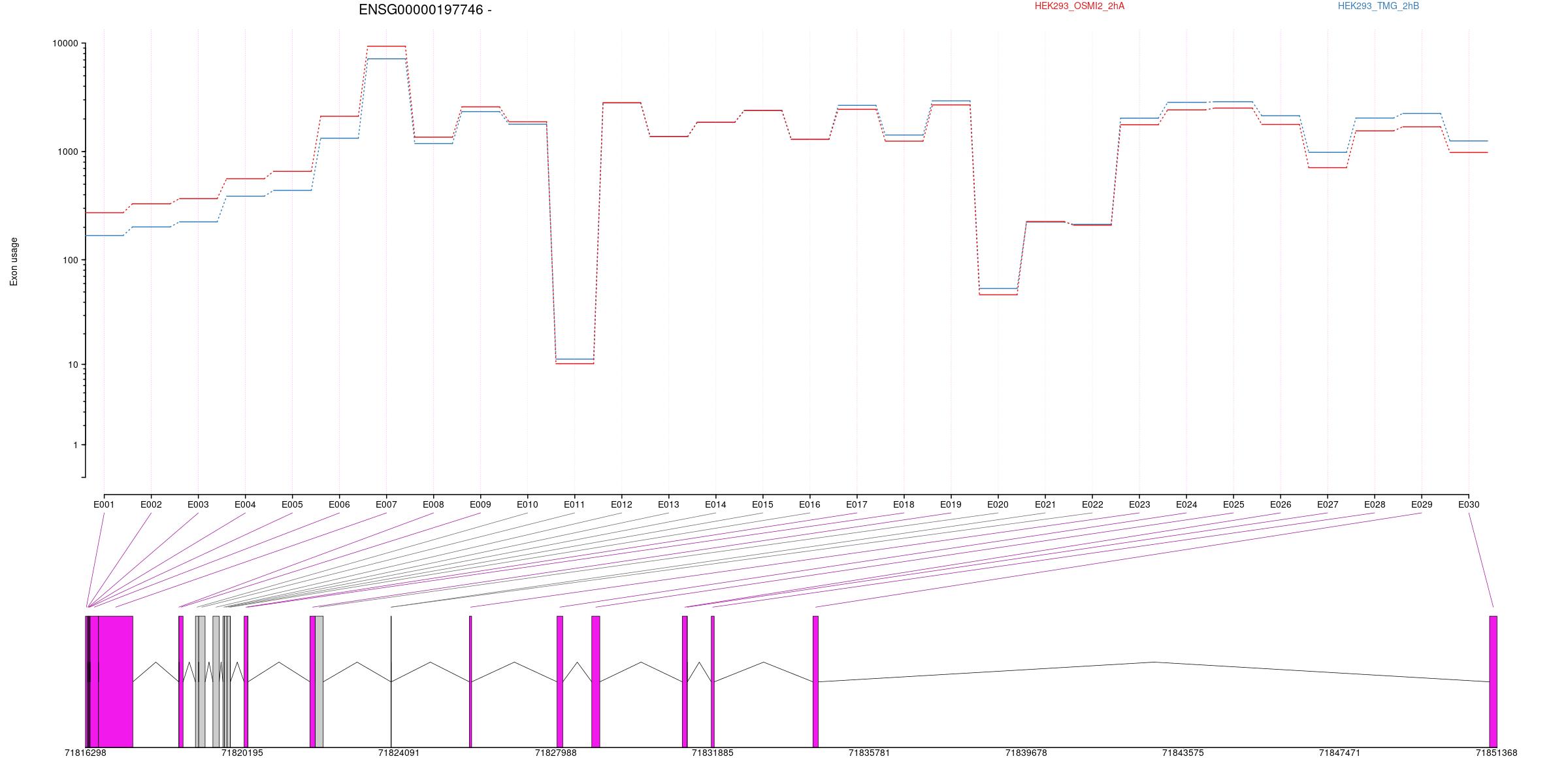Click exon label E023
1568x784 pixels.
pos(1139,504)
